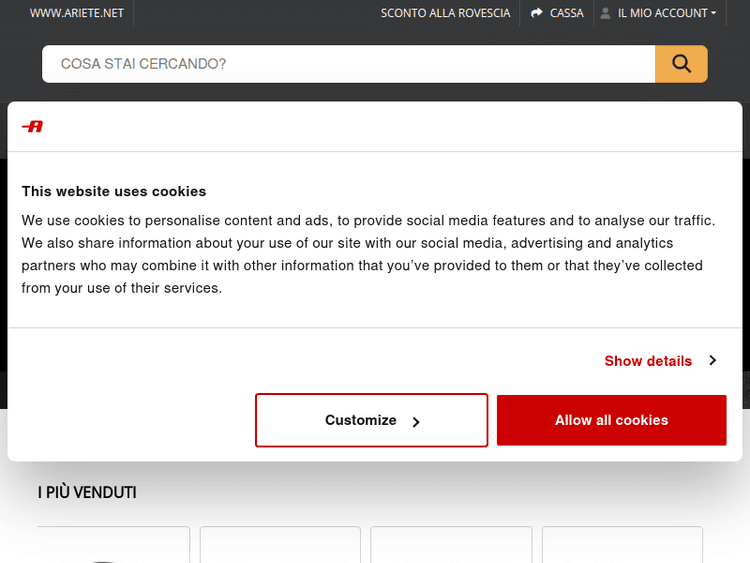Screen dimensions: 750x563
Task: Click the arrow inside the Customize button
Action: click(x=416, y=421)
